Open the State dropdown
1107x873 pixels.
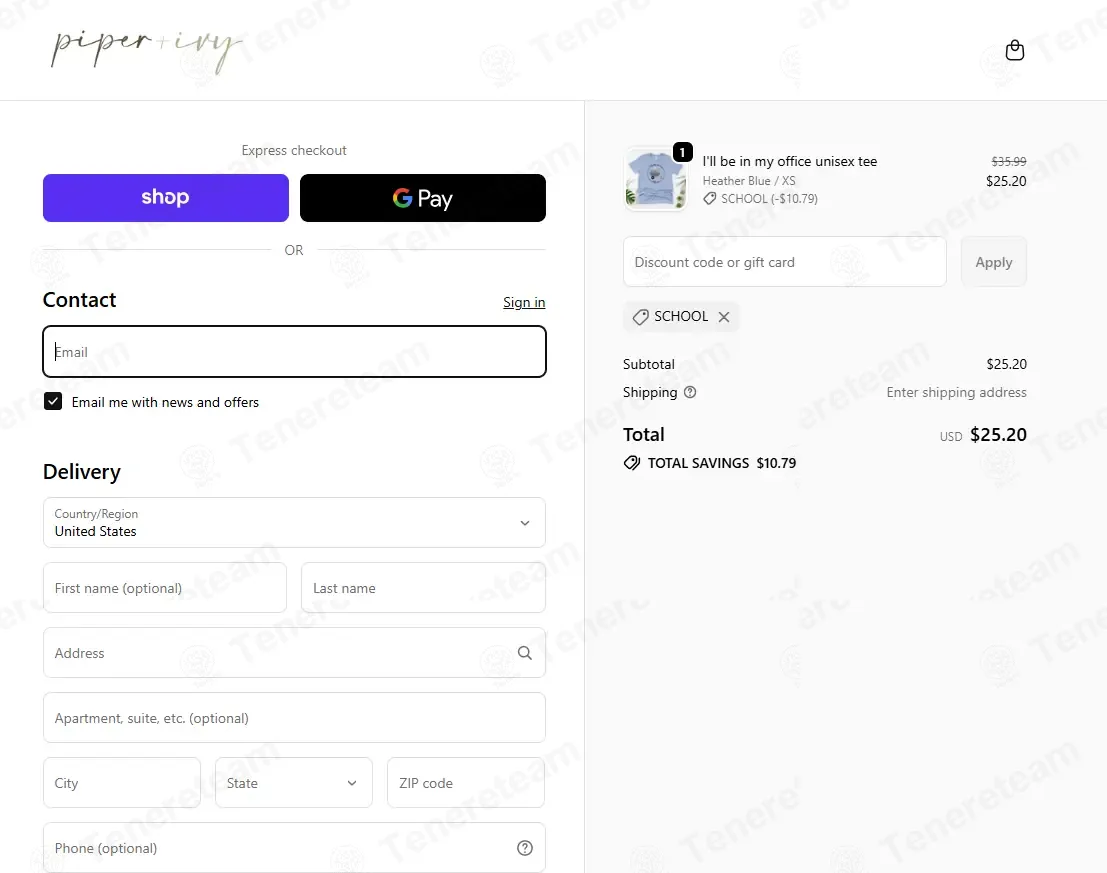294,783
